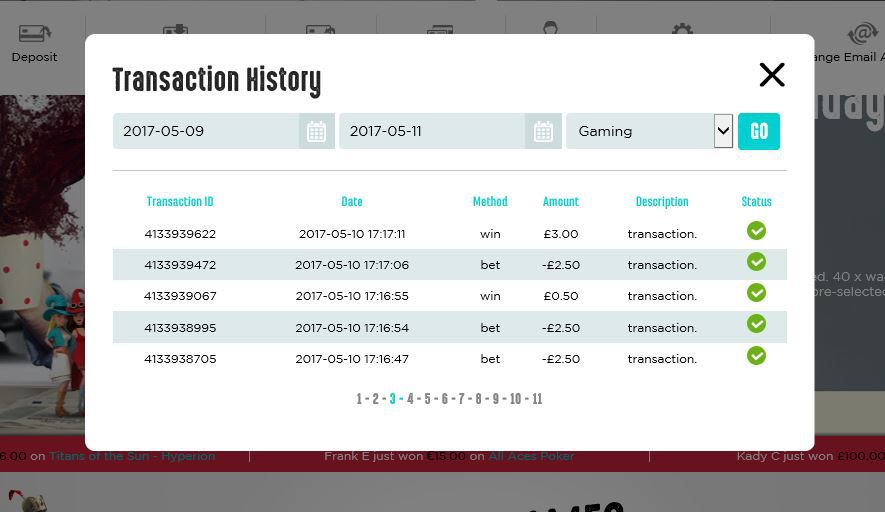Go to page 2 of transactions
This screenshot has height=512, width=885.
coord(375,399)
